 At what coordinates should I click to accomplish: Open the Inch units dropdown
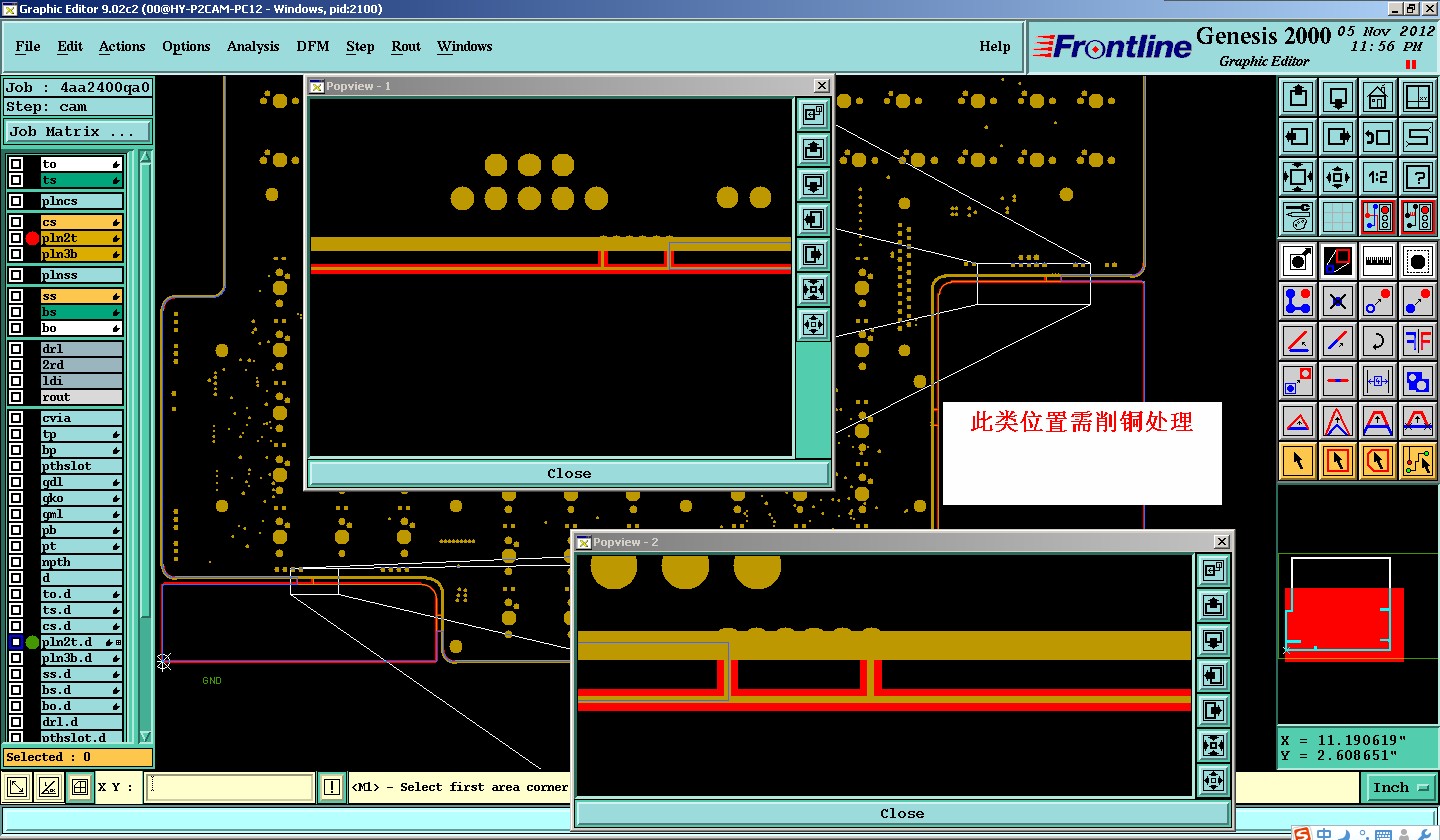pos(1399,787)
